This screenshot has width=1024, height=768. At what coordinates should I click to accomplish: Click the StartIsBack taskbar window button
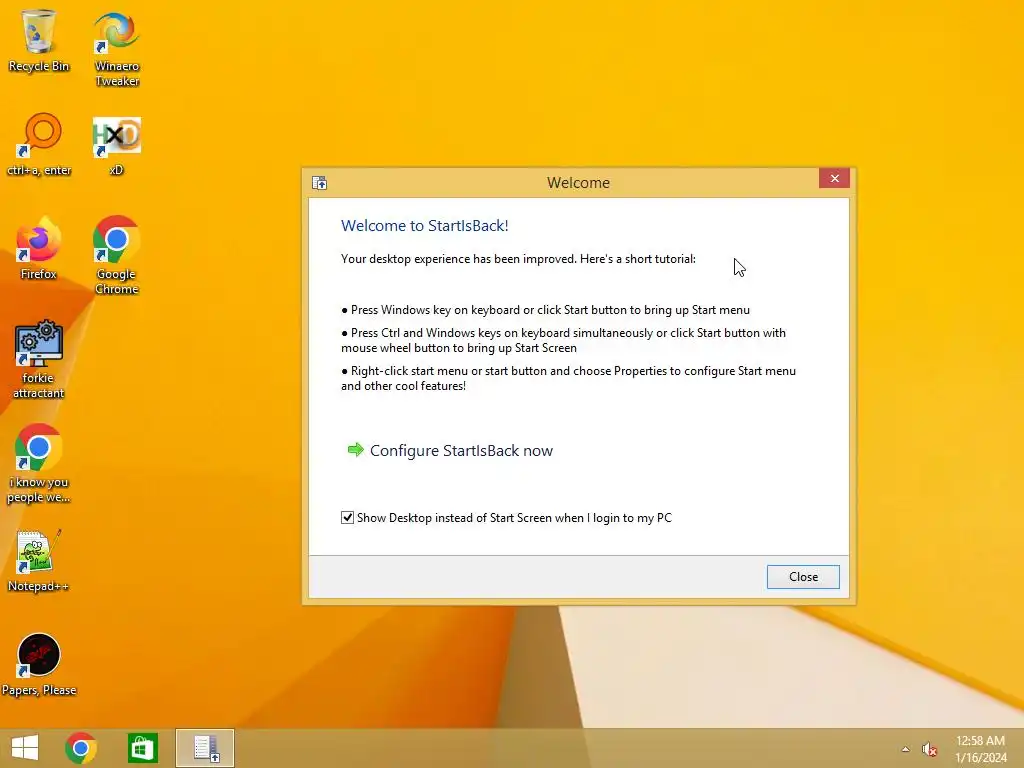[205, 748]
